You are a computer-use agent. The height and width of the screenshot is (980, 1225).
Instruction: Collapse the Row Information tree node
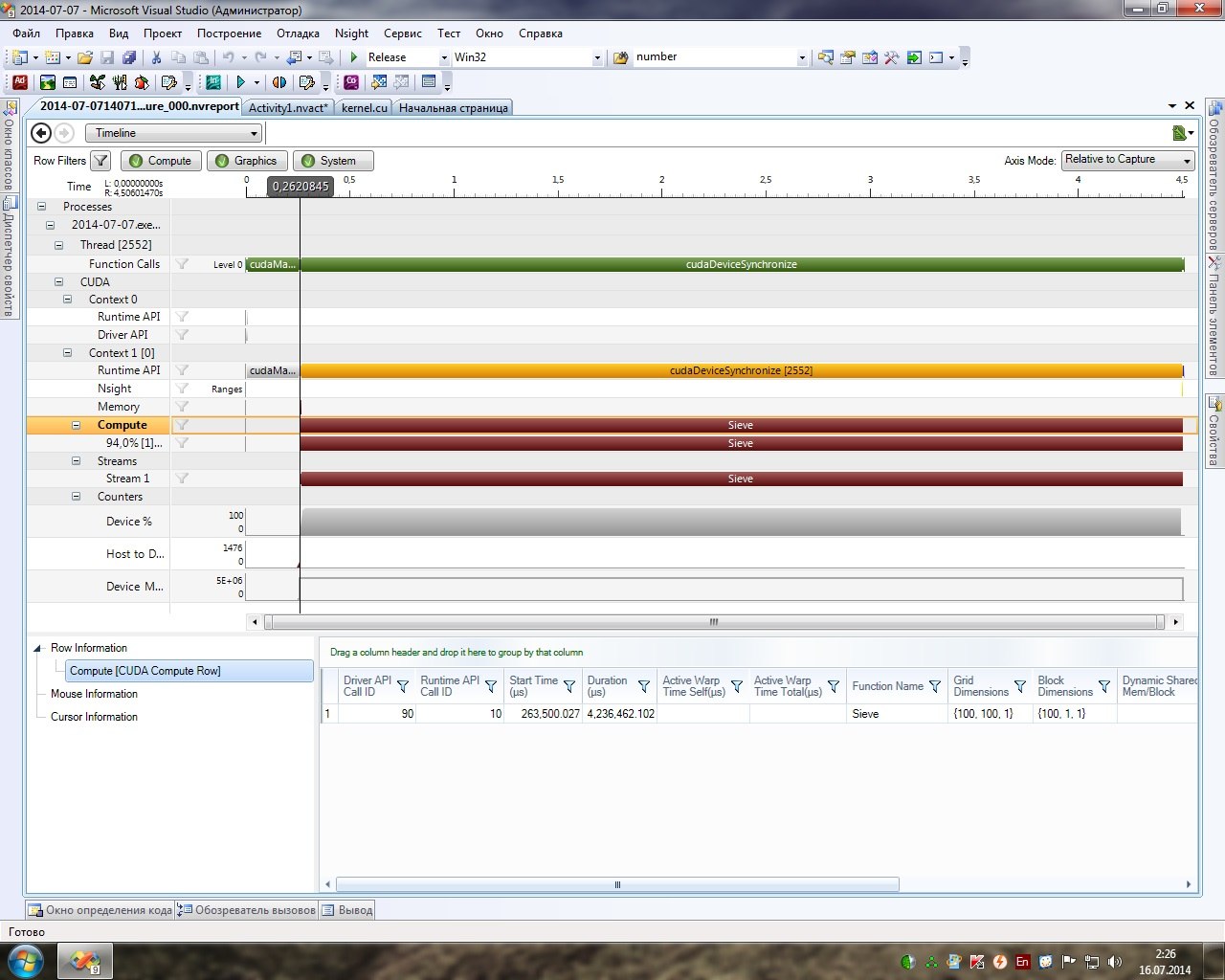click(38, 648)
